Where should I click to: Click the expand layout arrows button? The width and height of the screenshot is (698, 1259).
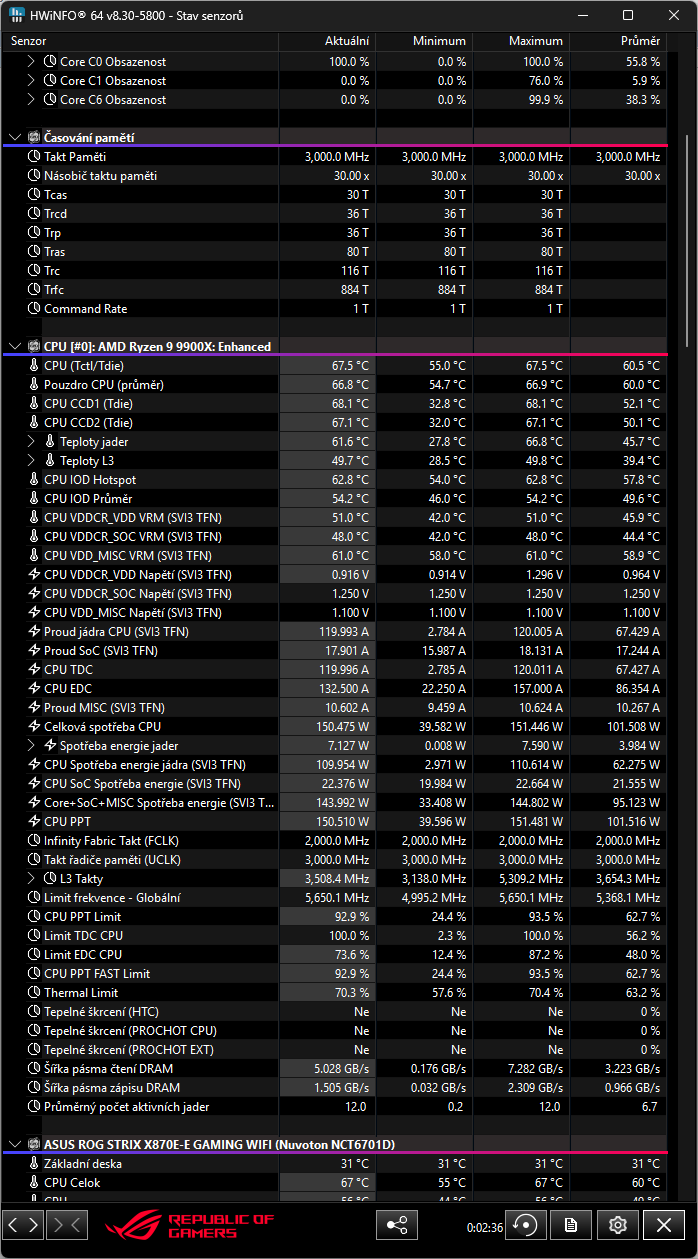(x=23, y=1225)
